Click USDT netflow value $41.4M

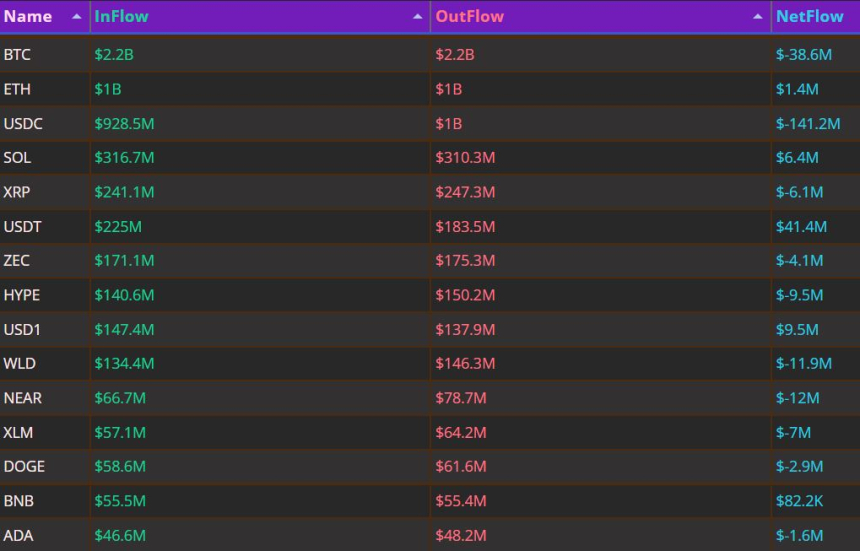[x=801, y=226]
